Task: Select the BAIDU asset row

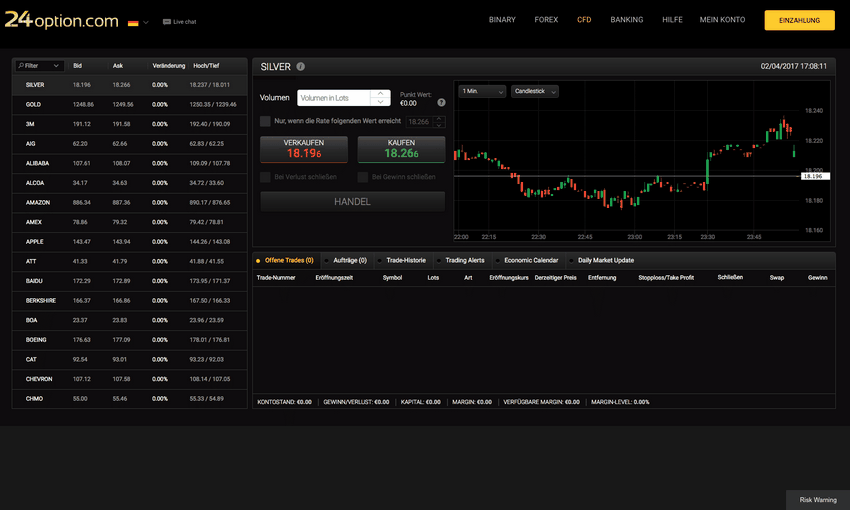Action: click(130, 281)
